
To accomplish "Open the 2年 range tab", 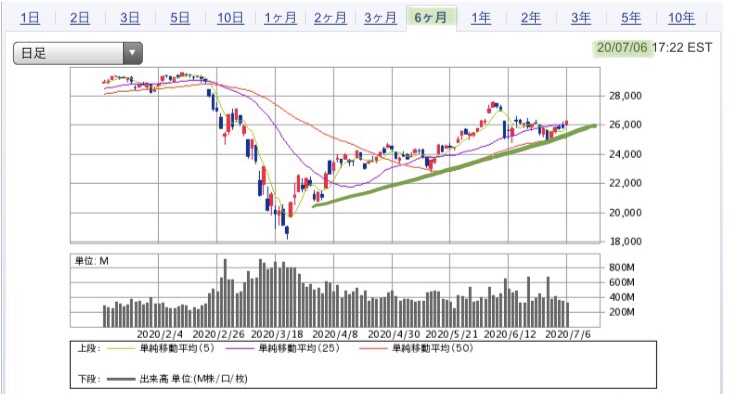I will point(531,18).
